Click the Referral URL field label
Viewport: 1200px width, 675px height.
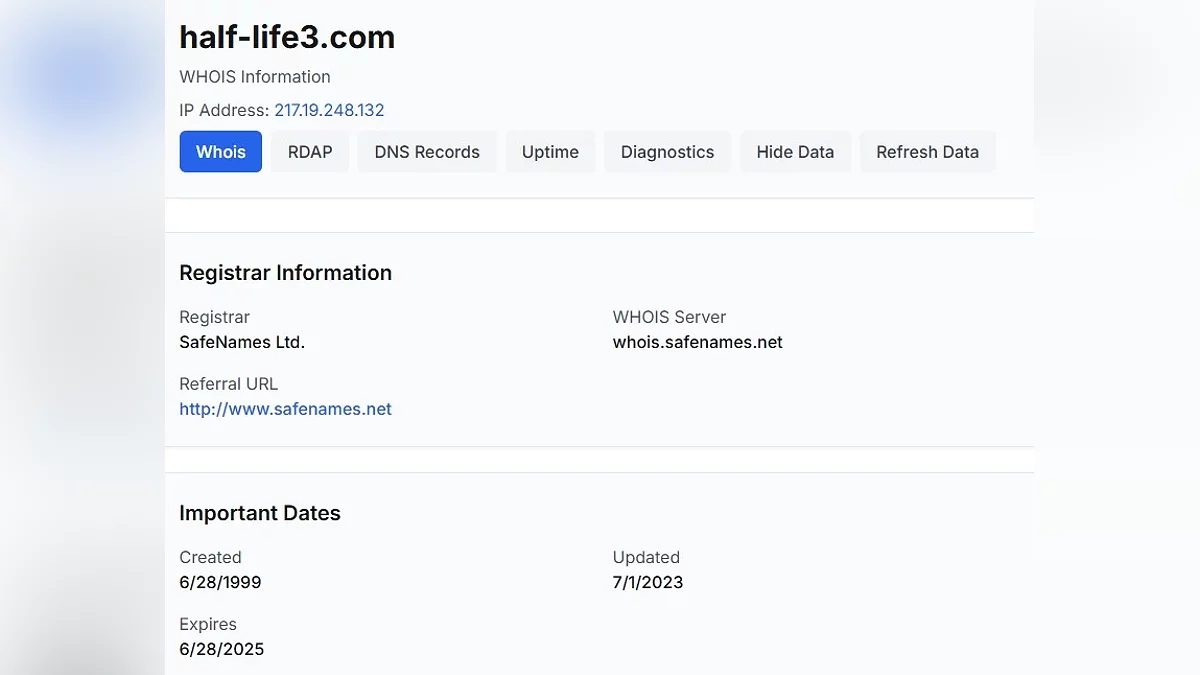pyautogui.click(x=228, y=384)
